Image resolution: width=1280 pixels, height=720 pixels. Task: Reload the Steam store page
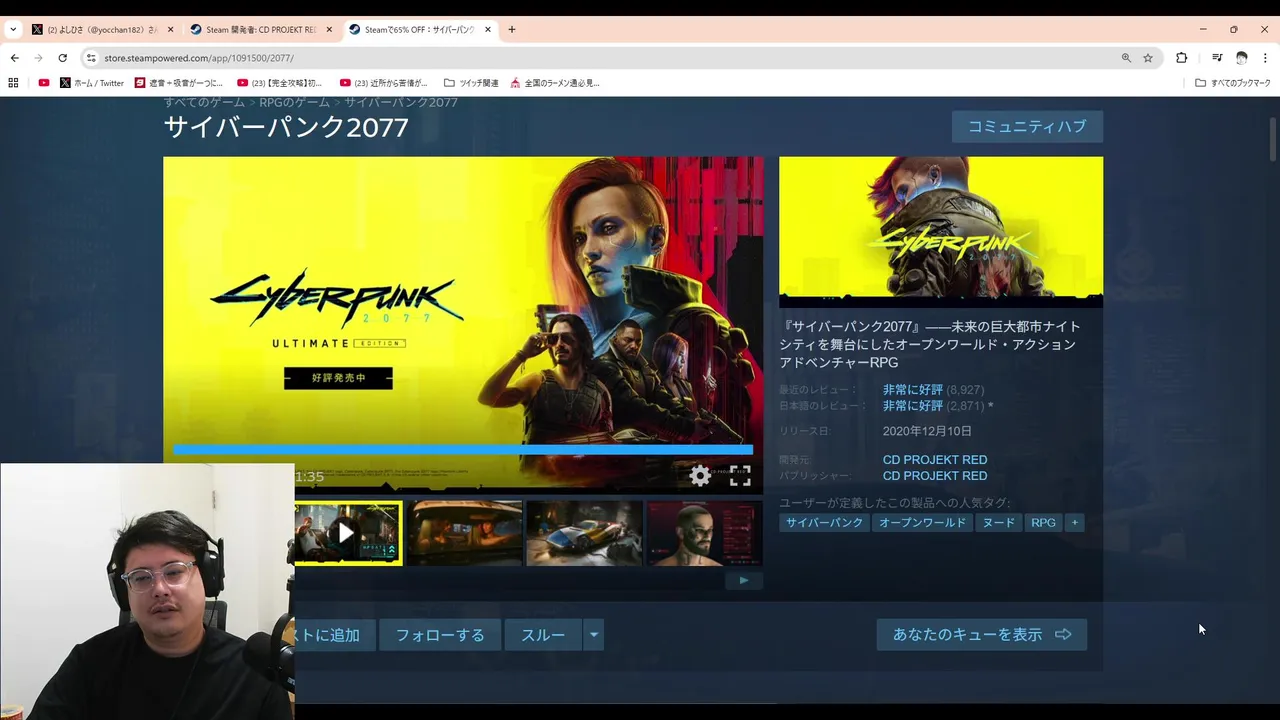tap(62, 58)
